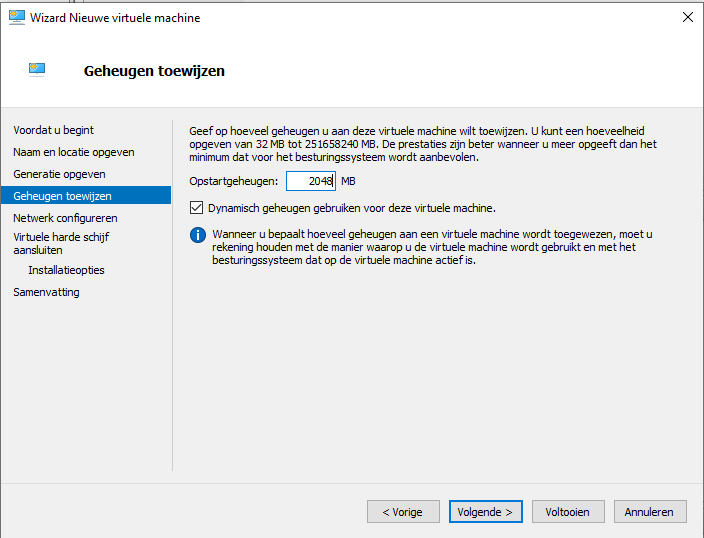Click the 'Wizard Nieuwe virtuele machine' title text
The width and height of the screenshot is (704, 538).
coord(115,18)
